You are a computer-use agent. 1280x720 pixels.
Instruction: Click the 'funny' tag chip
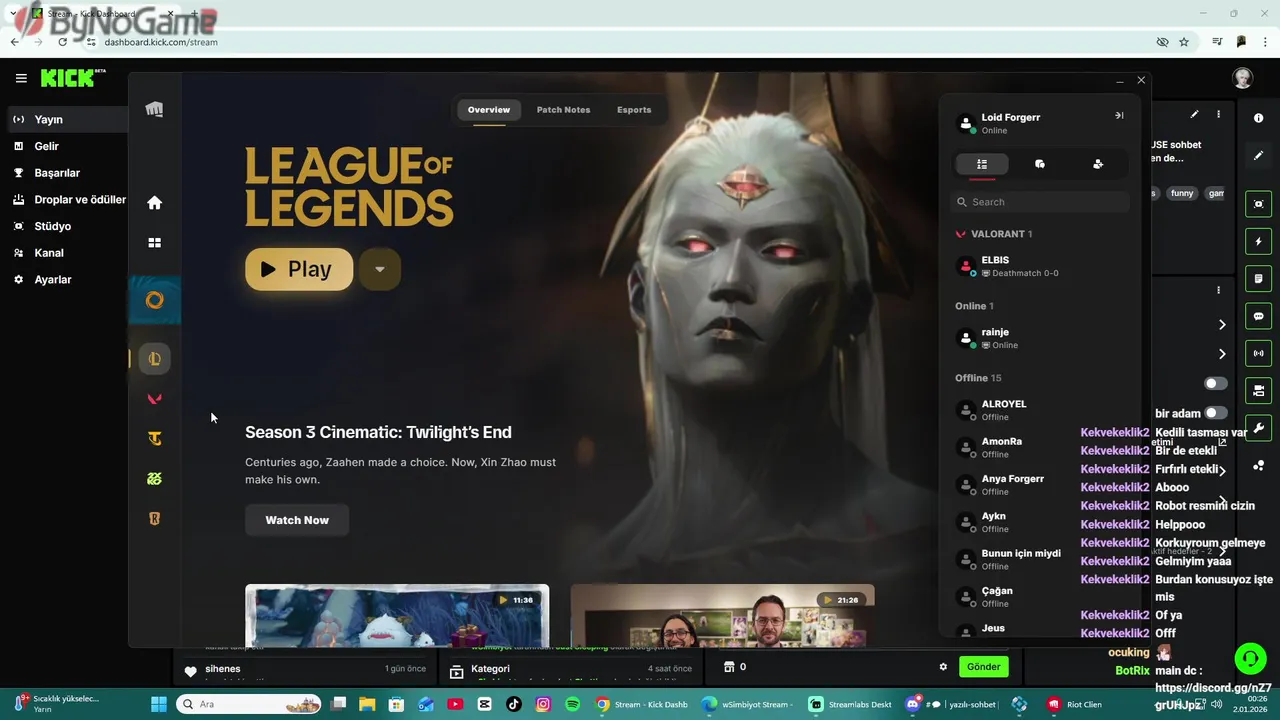tap(1182, 194)
